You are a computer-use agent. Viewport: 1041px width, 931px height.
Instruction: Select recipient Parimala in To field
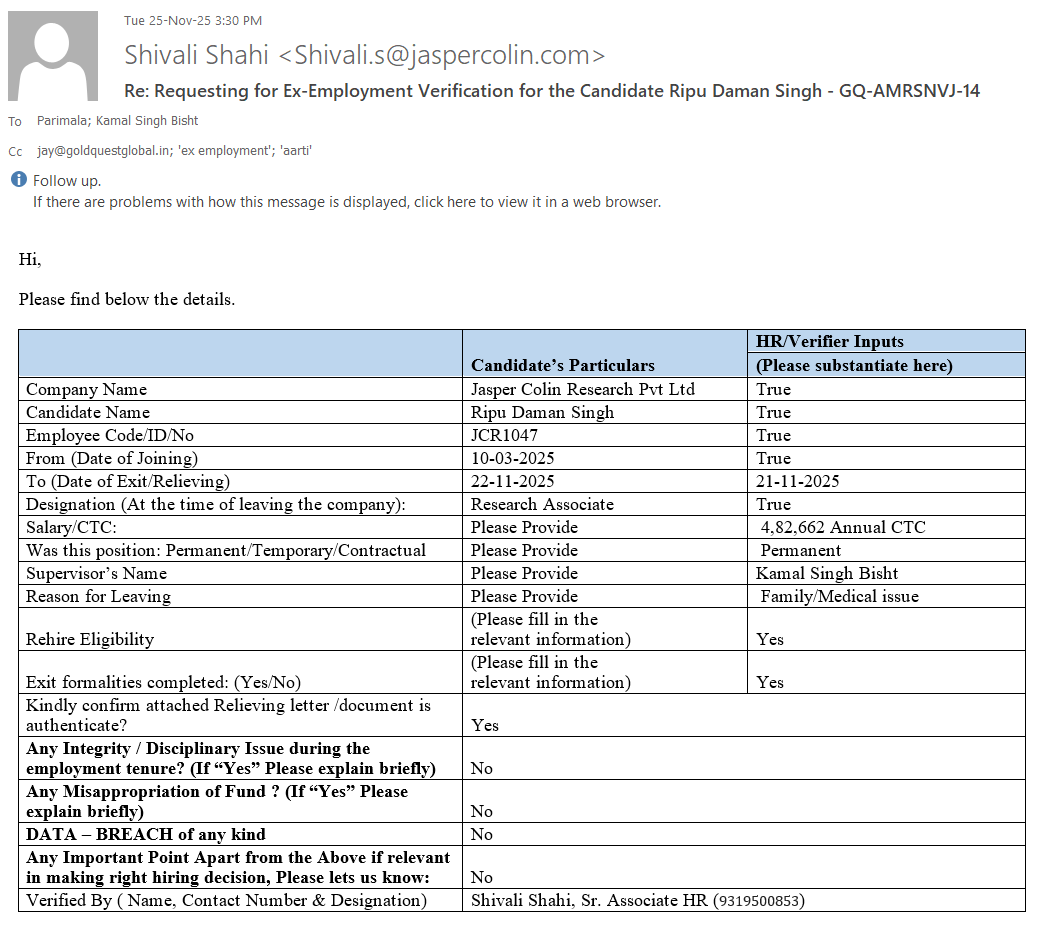pos(62,121)
